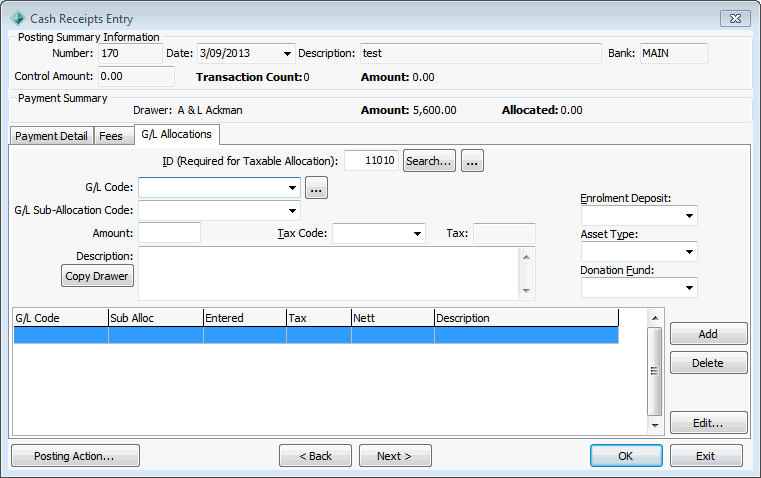
Task: Select the highlighted blank allocation row
Action: tap(316, 335)
